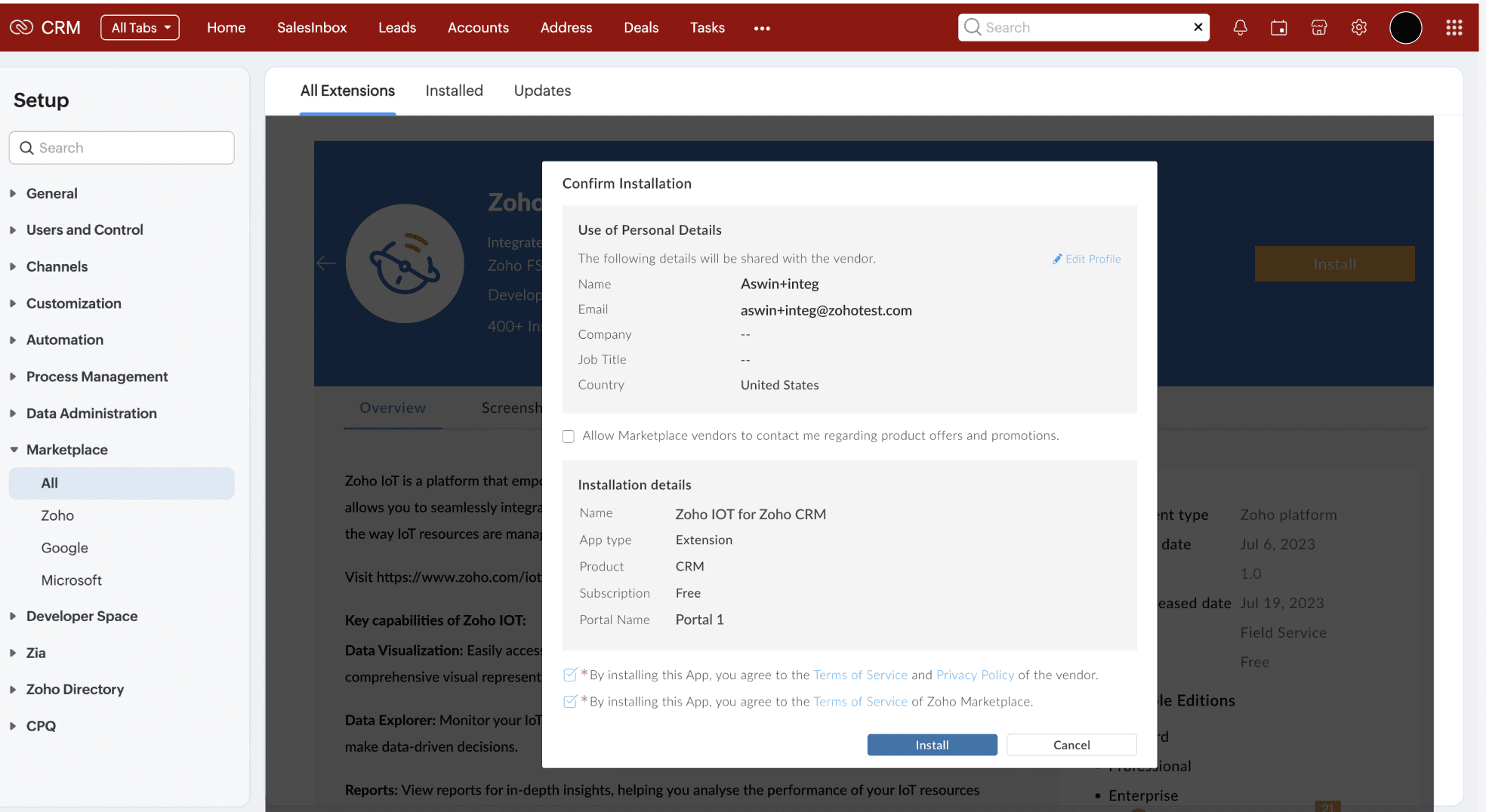Image resolution: width=1486 pixels, height=812 pixels.
Task: Switch to All Extensions tab
Action: tap(347, 91)
